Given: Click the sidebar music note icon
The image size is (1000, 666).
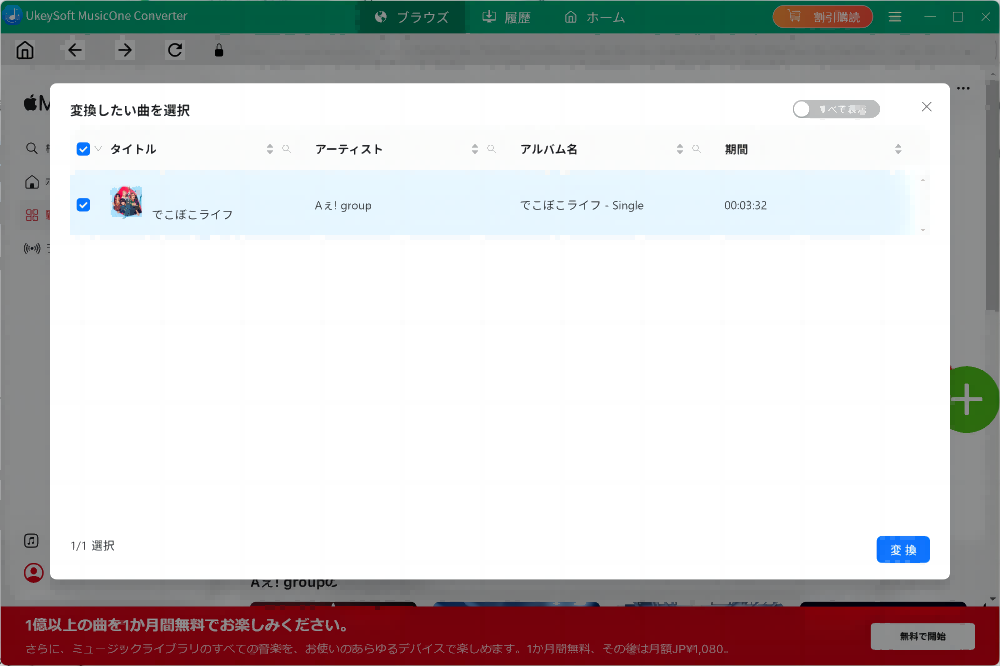Looking at the screenshot, I should click(x=31, y=541).
